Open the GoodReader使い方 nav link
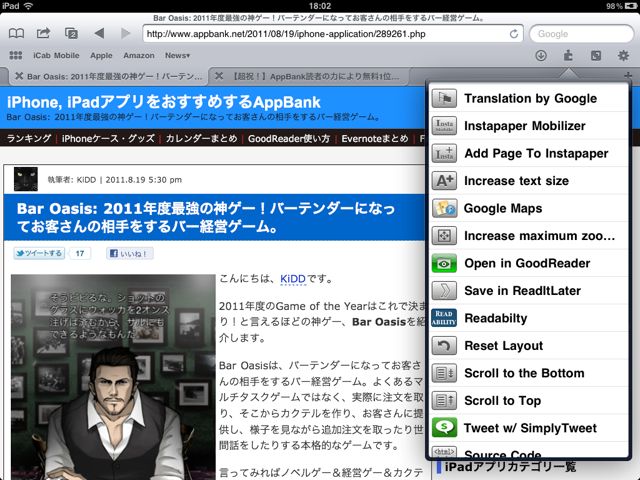The image size is (640, 480). 289,138
